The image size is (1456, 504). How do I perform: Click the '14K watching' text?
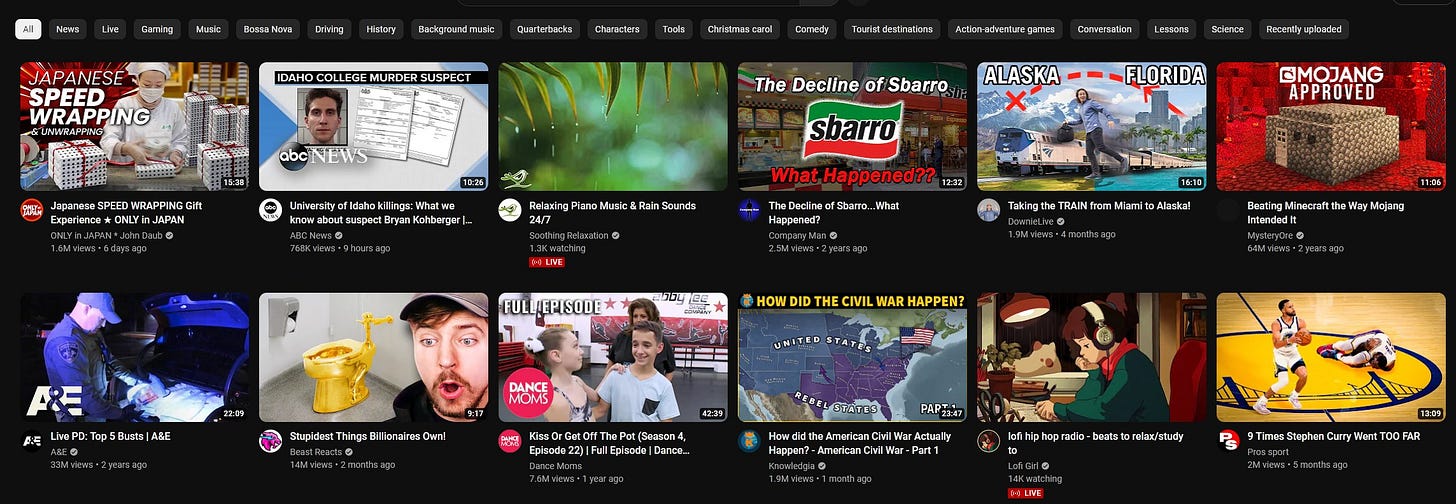pos(1033,479)
